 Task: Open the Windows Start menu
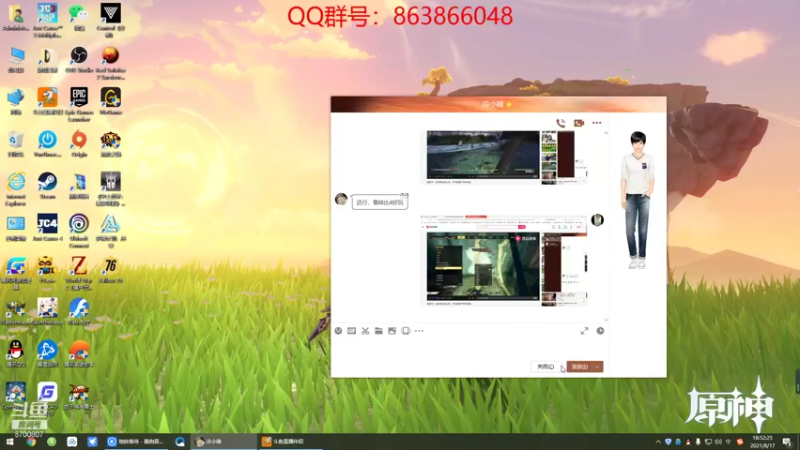point(9,441)
